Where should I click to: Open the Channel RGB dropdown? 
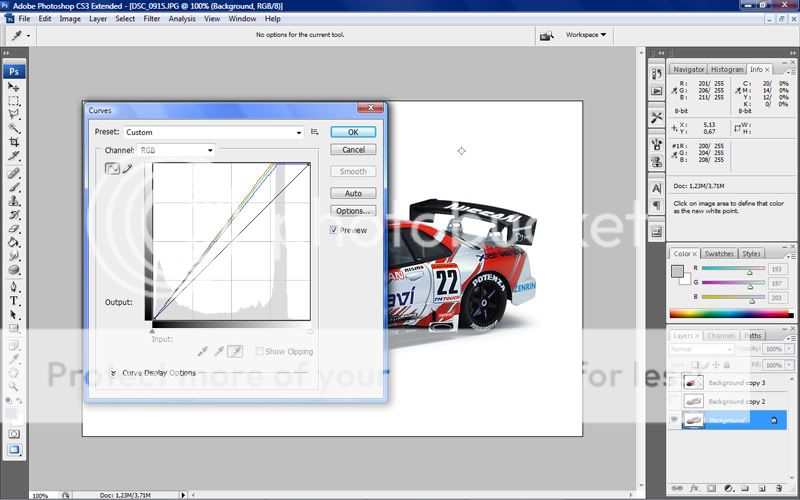click(210, 150)
